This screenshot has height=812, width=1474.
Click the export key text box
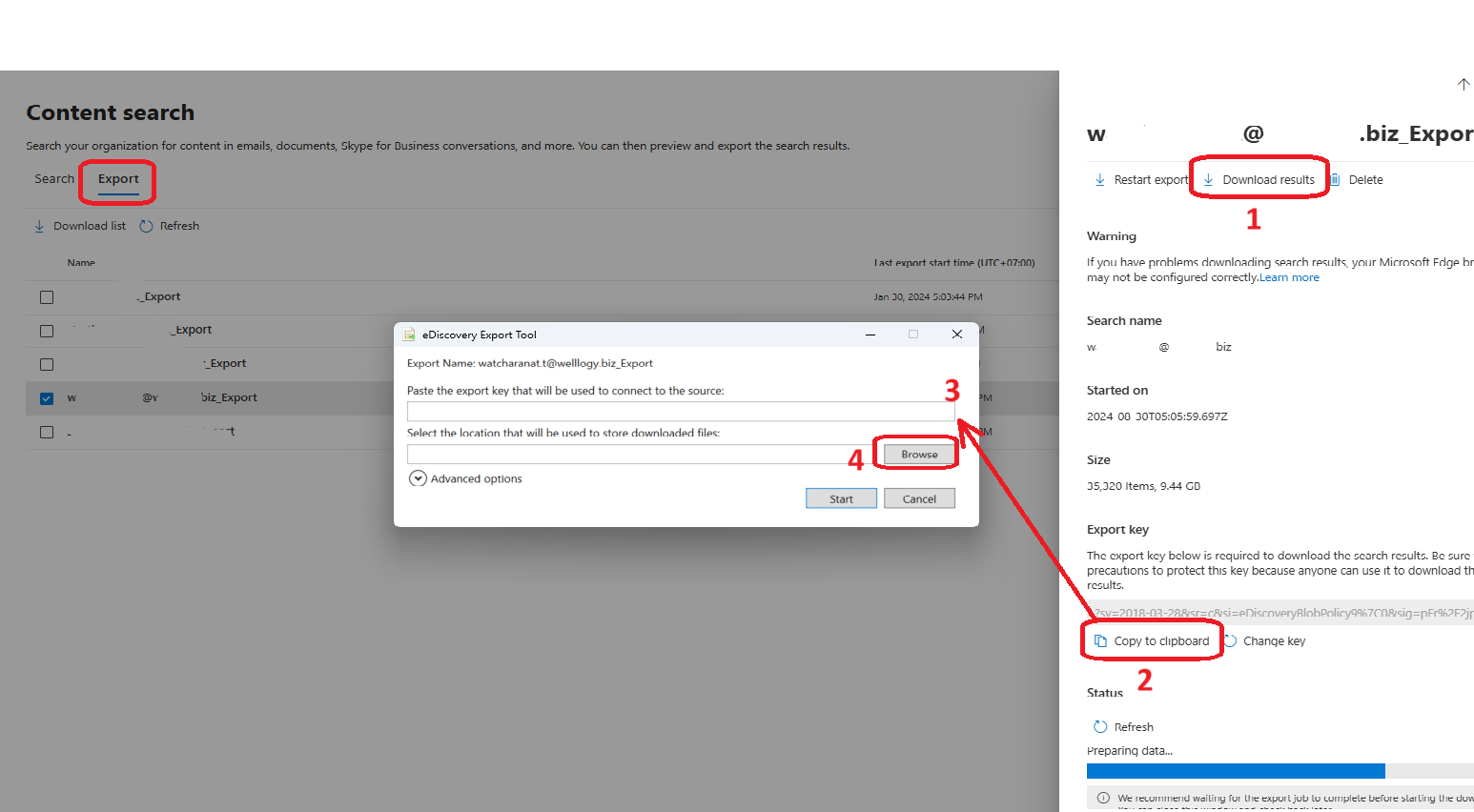[x=1280, y=613]
